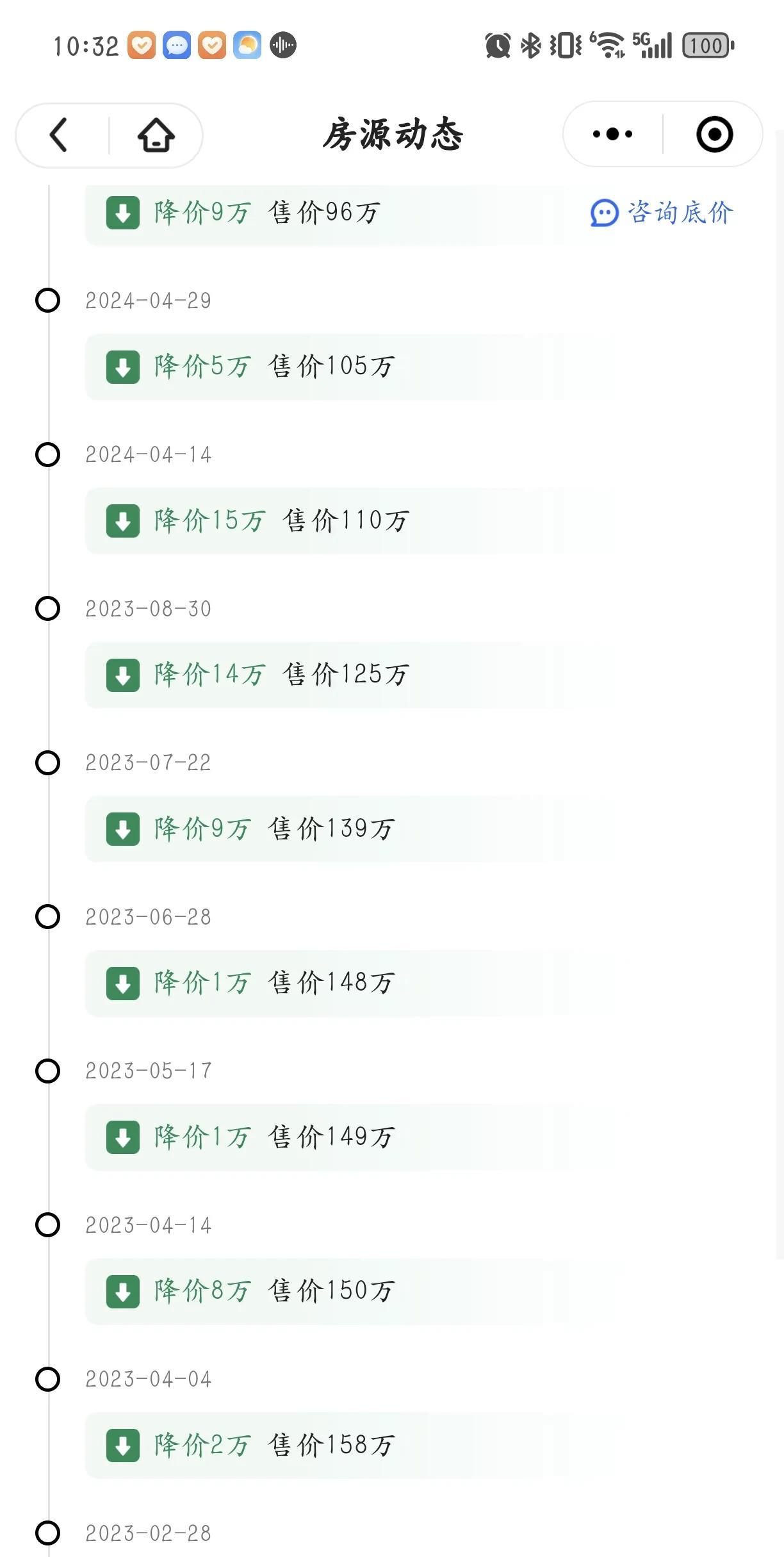Select the 2024-04-14 timeline marker circle
The width and height of the screenshot is (784, 1557).
coord(47,455)
